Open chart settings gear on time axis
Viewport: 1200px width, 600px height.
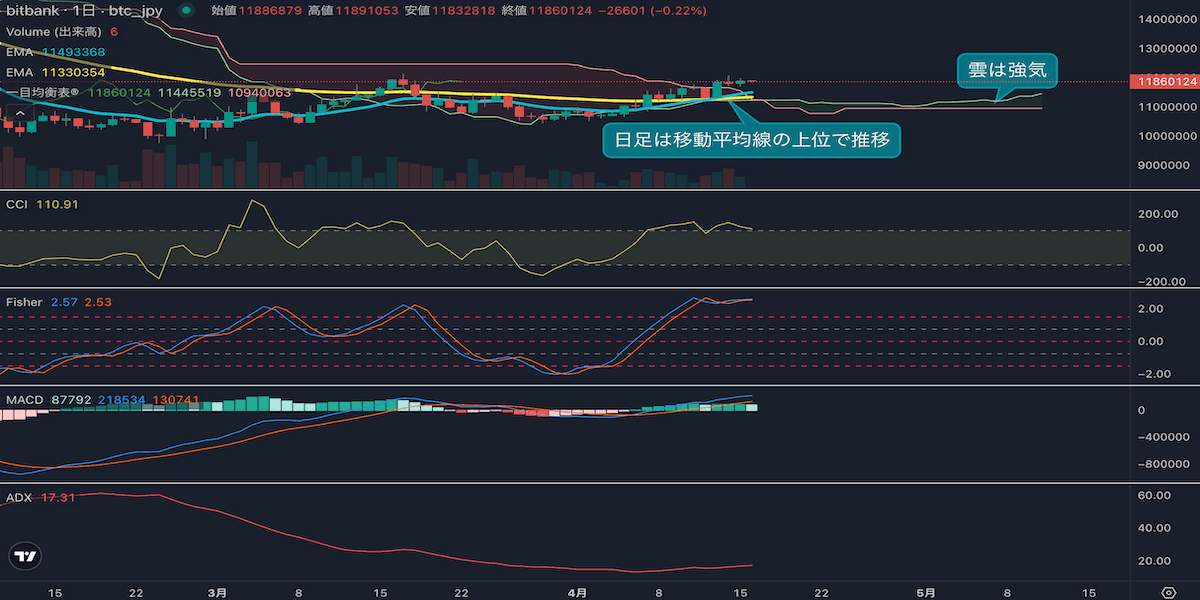[x=1166, y=591]
